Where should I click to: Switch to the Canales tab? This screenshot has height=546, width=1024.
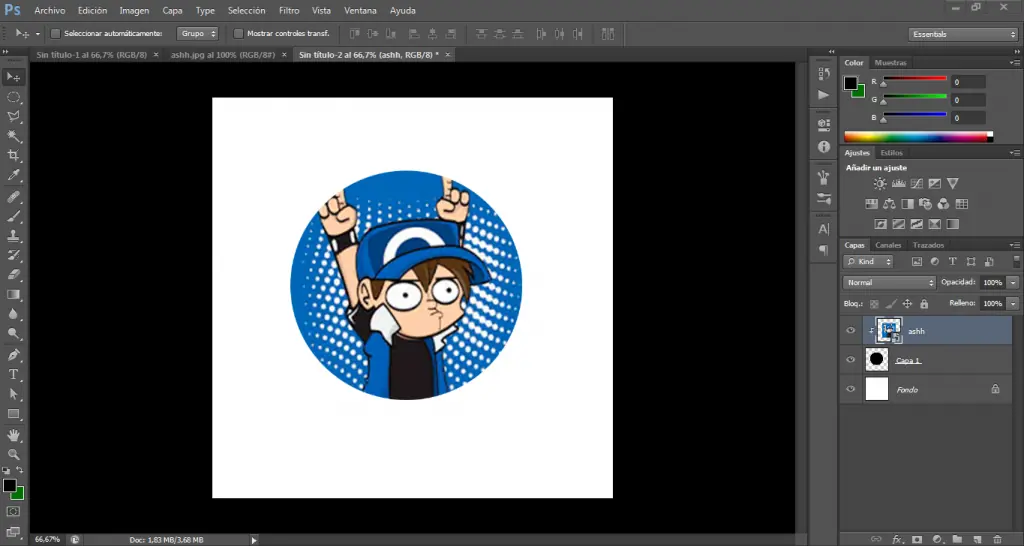888,246
